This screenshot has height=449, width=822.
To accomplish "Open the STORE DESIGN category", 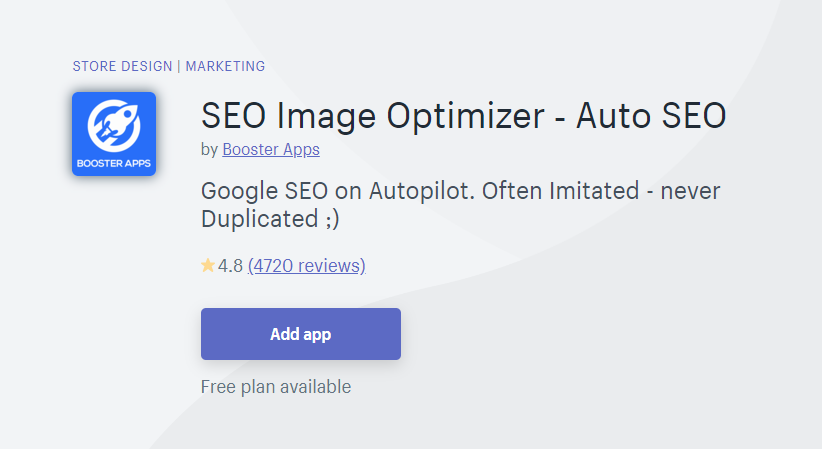I will tap(123, 67).
